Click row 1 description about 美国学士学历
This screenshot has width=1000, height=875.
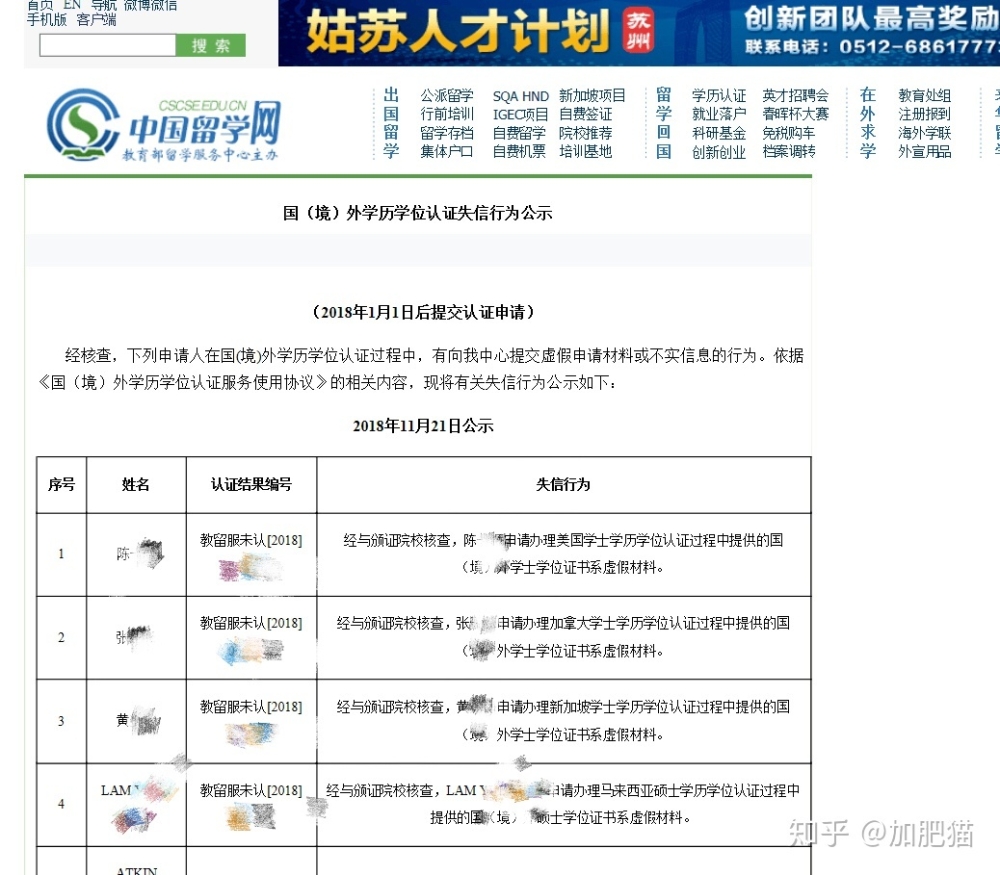point(563,554)
